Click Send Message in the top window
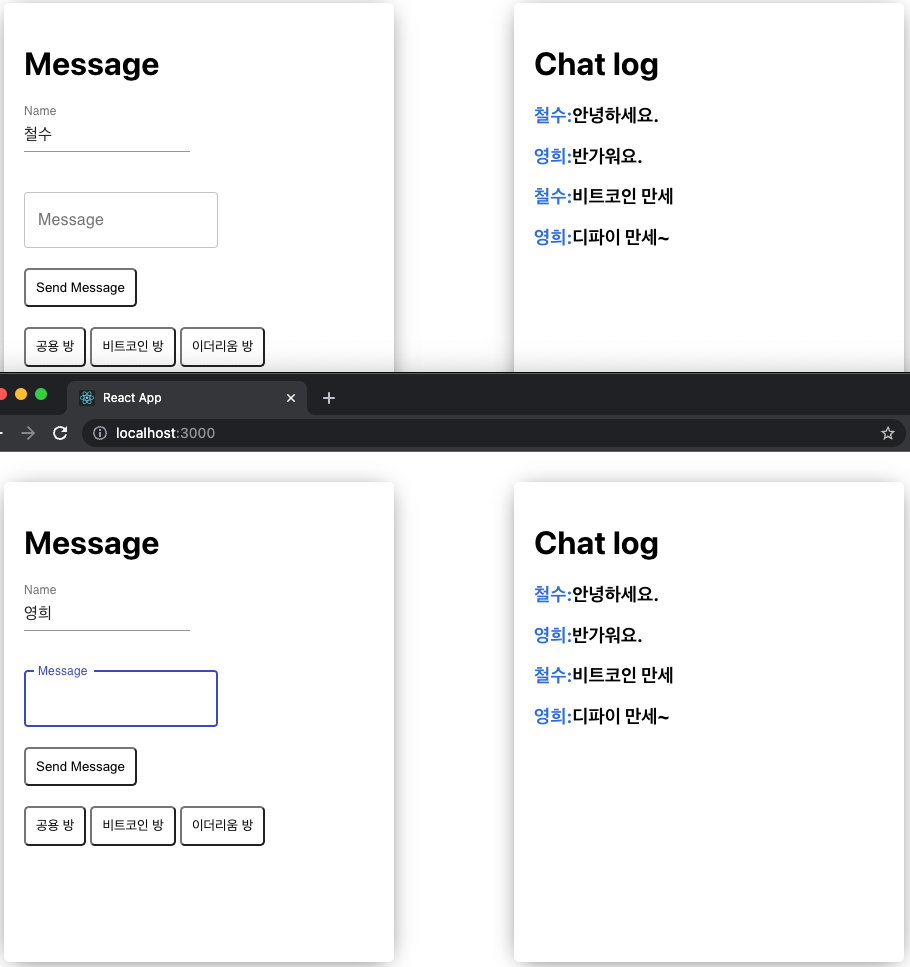This screenshot has height=967, width=910. 80,287
